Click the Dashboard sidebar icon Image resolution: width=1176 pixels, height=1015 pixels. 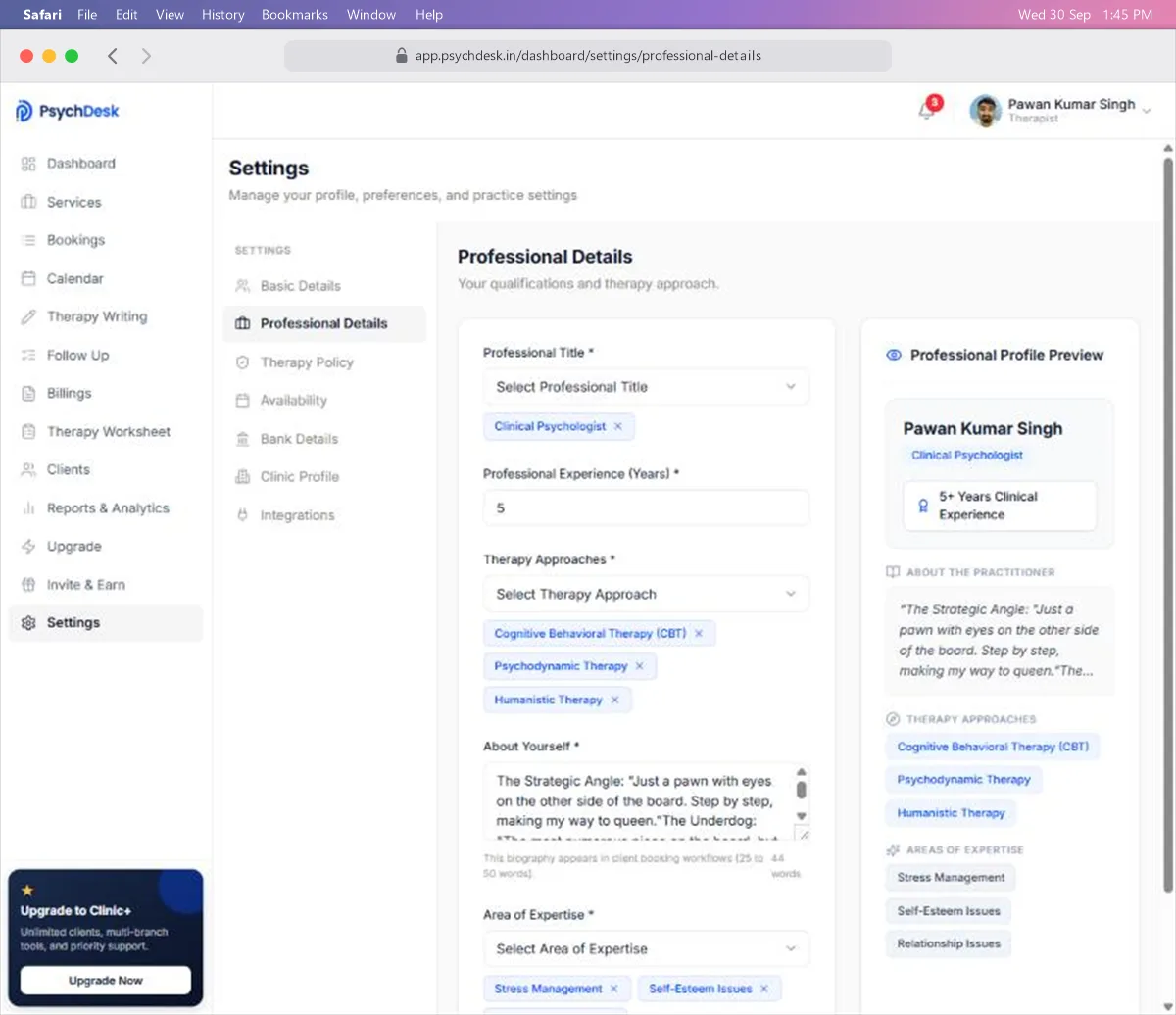pos(28,164)
